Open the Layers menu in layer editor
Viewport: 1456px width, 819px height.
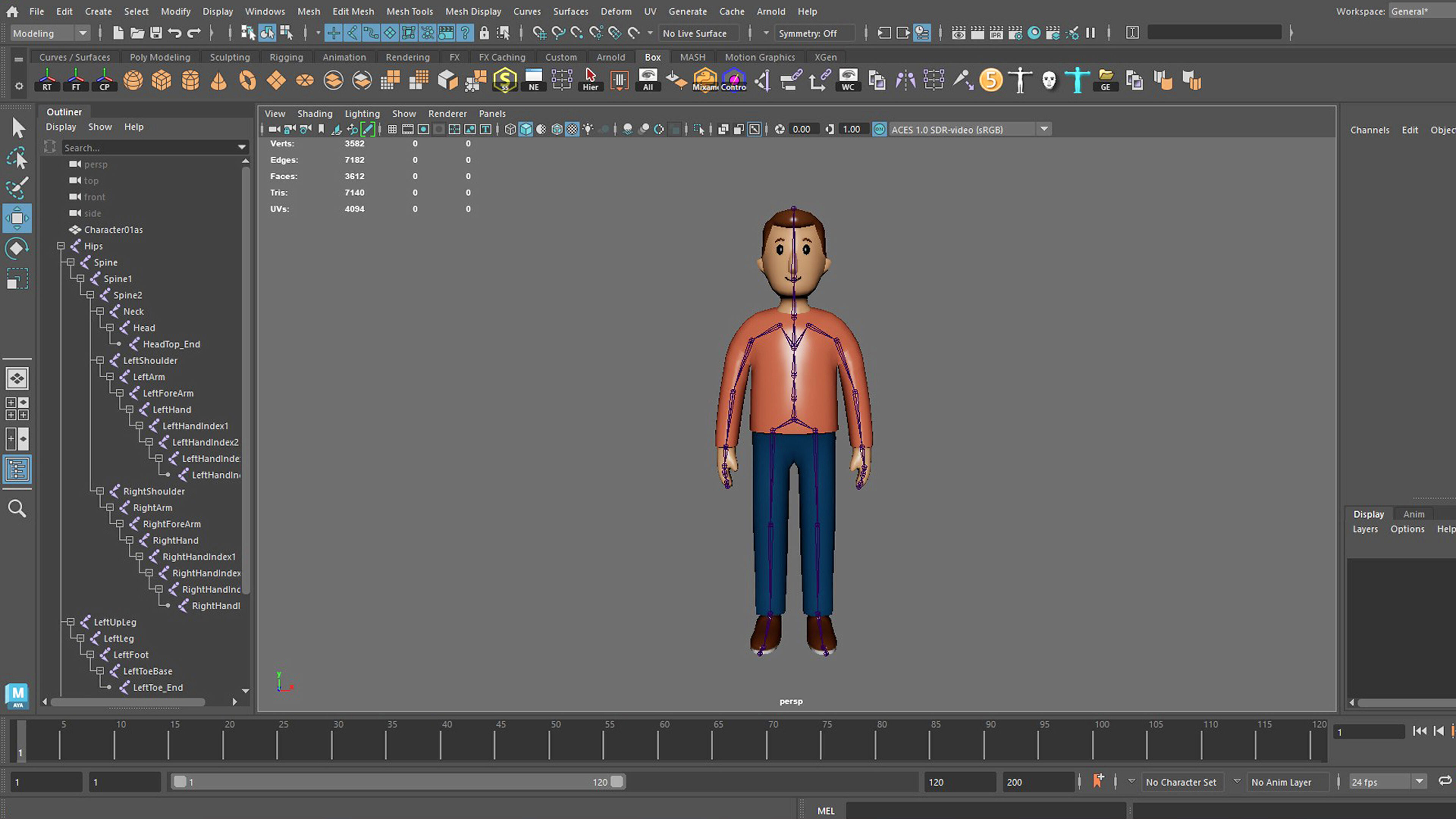pos(1365,529)
